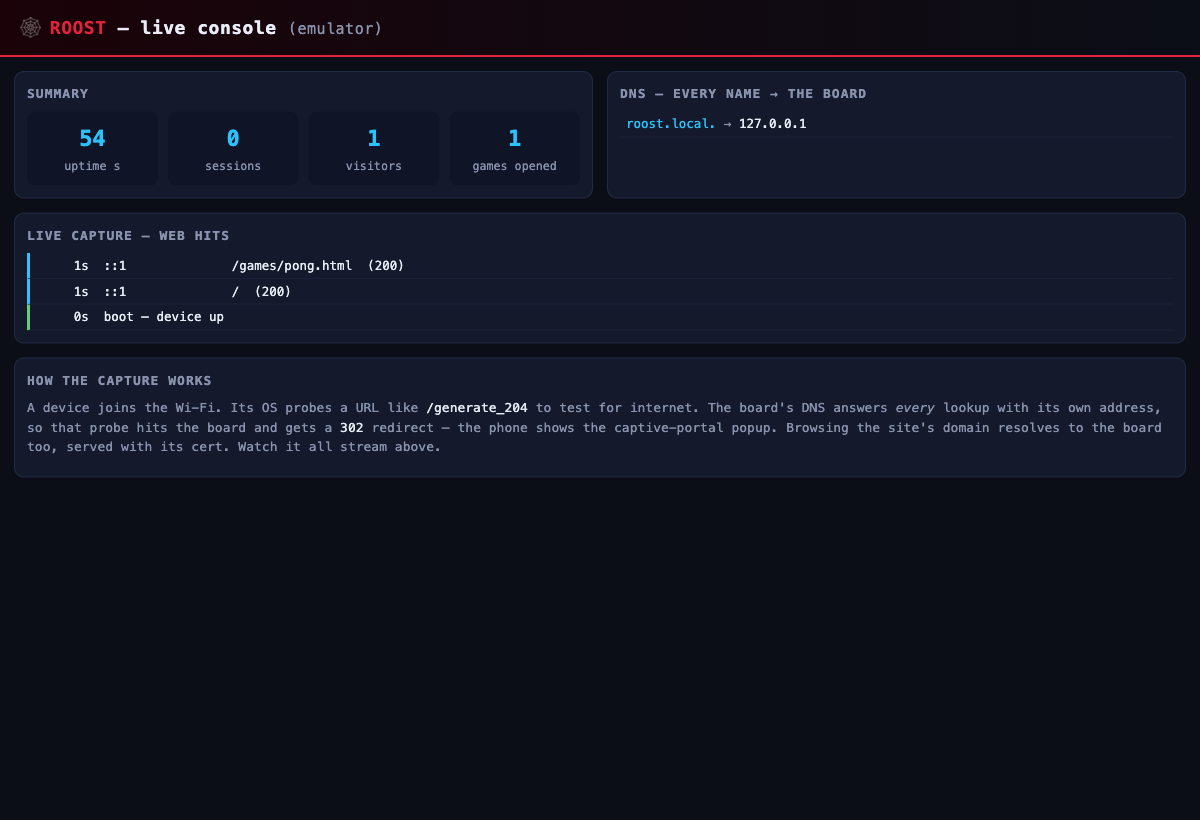Click the (emulator) label in header
This screenshot has width=1200, height=820.
point(335,29)
